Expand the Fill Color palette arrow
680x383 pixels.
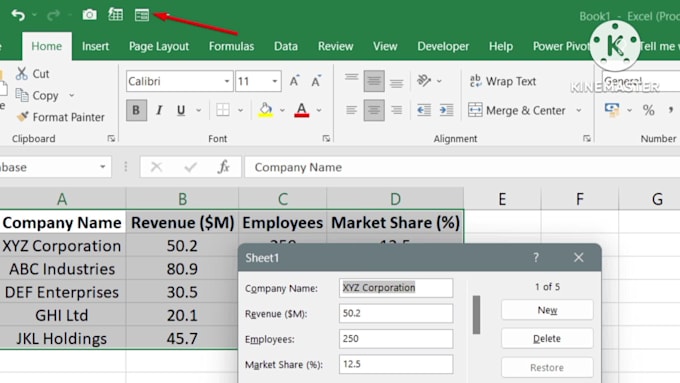point(282,110)
